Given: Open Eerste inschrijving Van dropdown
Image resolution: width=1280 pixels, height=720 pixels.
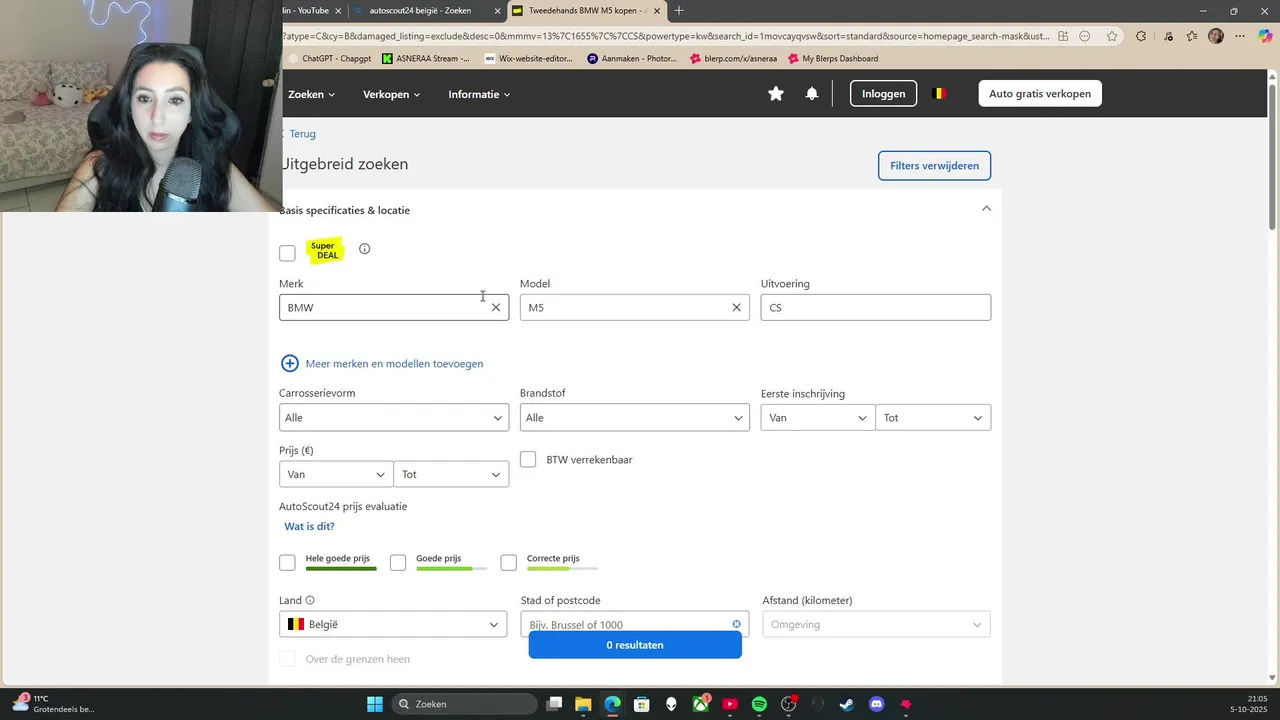Looking at the screenshot, I should [817, 417].
